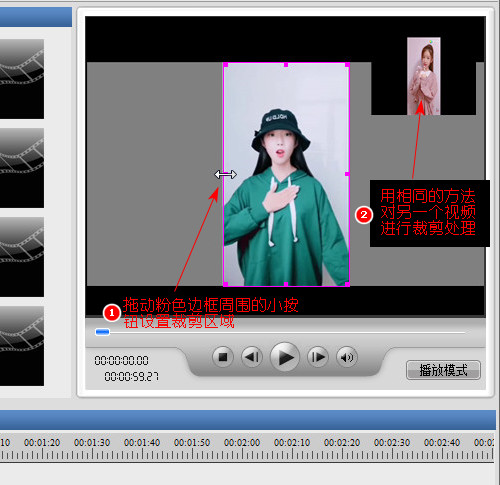Select the third film strip thumbnail
The height and width of the screenshot is (485, 500).
pos(22,257)
